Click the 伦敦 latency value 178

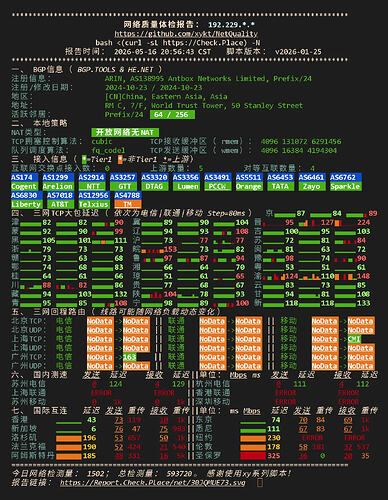click(x=274, y=447)
